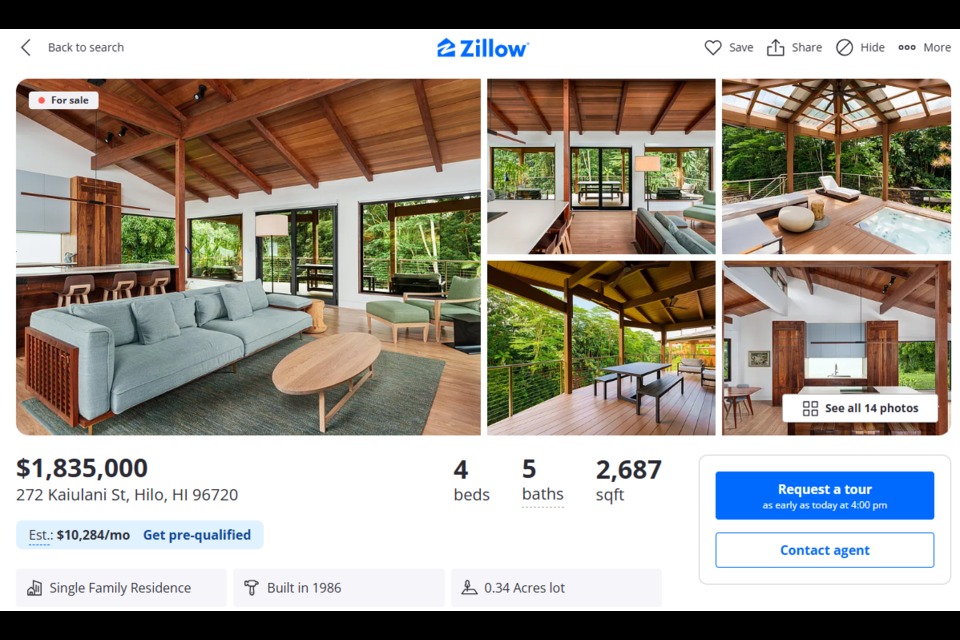Click the building icon beside Single Family Residence
960x640 pixels.
(x=34, y=588)
